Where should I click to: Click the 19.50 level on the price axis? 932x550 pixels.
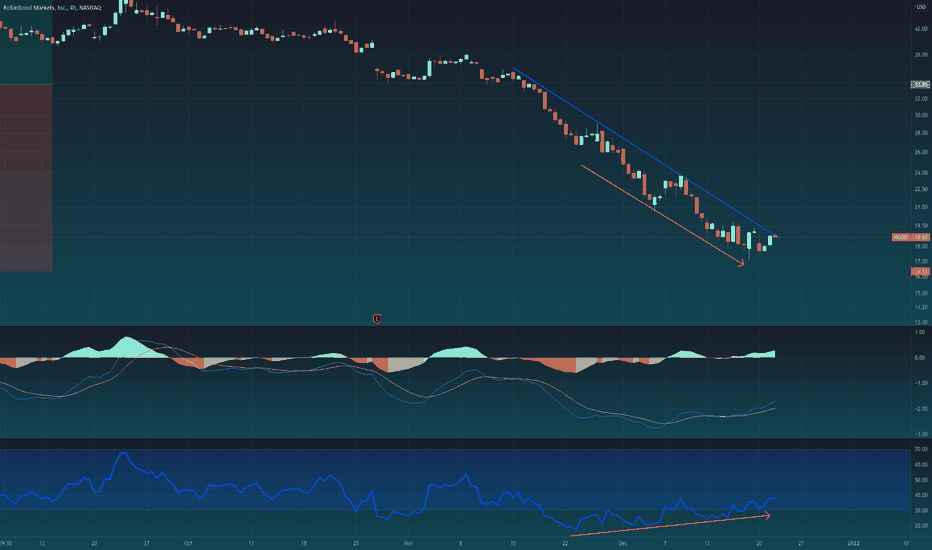(921, 226)
